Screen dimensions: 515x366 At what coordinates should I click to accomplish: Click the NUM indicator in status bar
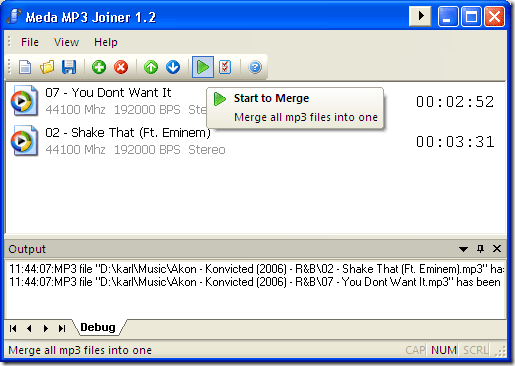click(x=444, y=350)
